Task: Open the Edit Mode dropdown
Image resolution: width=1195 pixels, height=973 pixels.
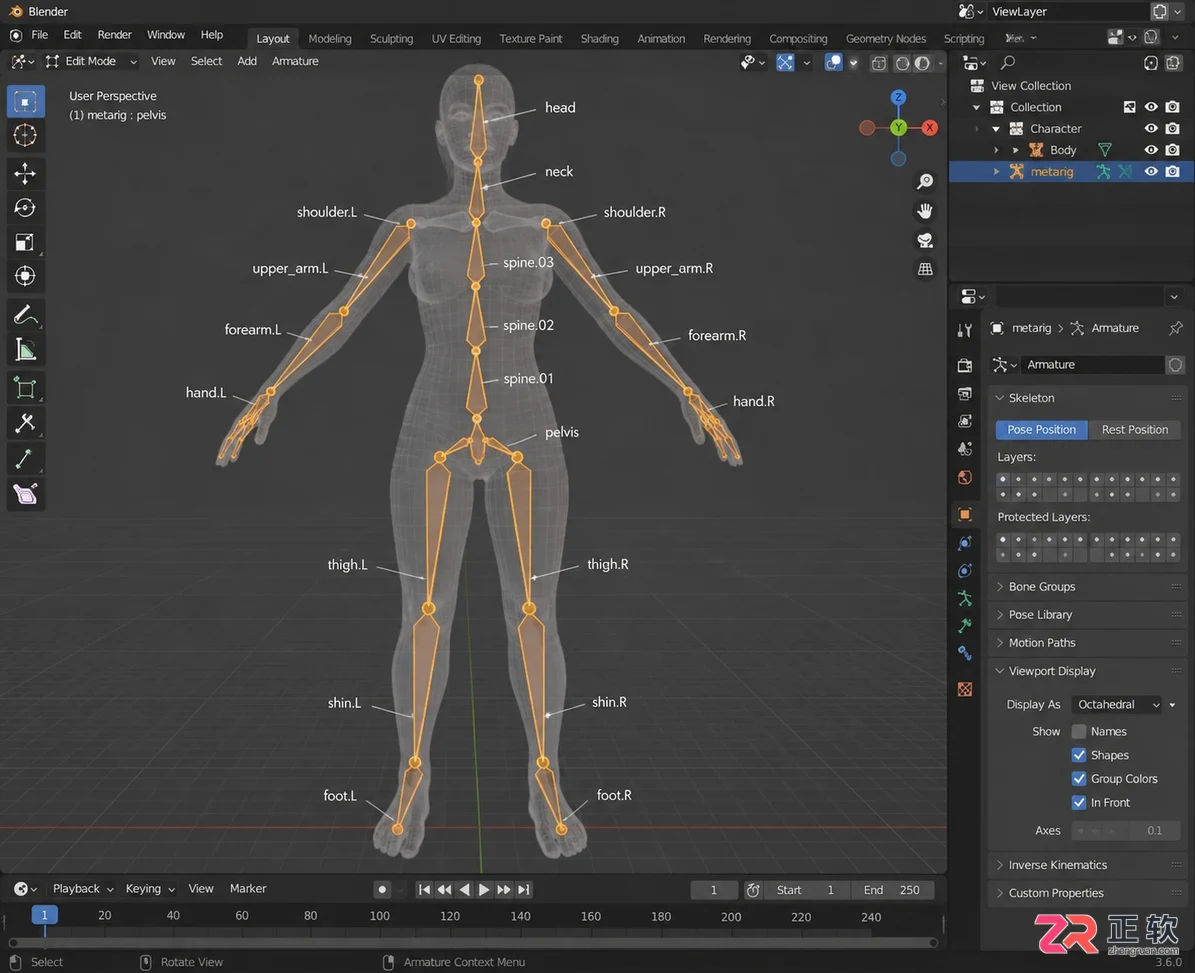Action: click(x=91, y=61)
